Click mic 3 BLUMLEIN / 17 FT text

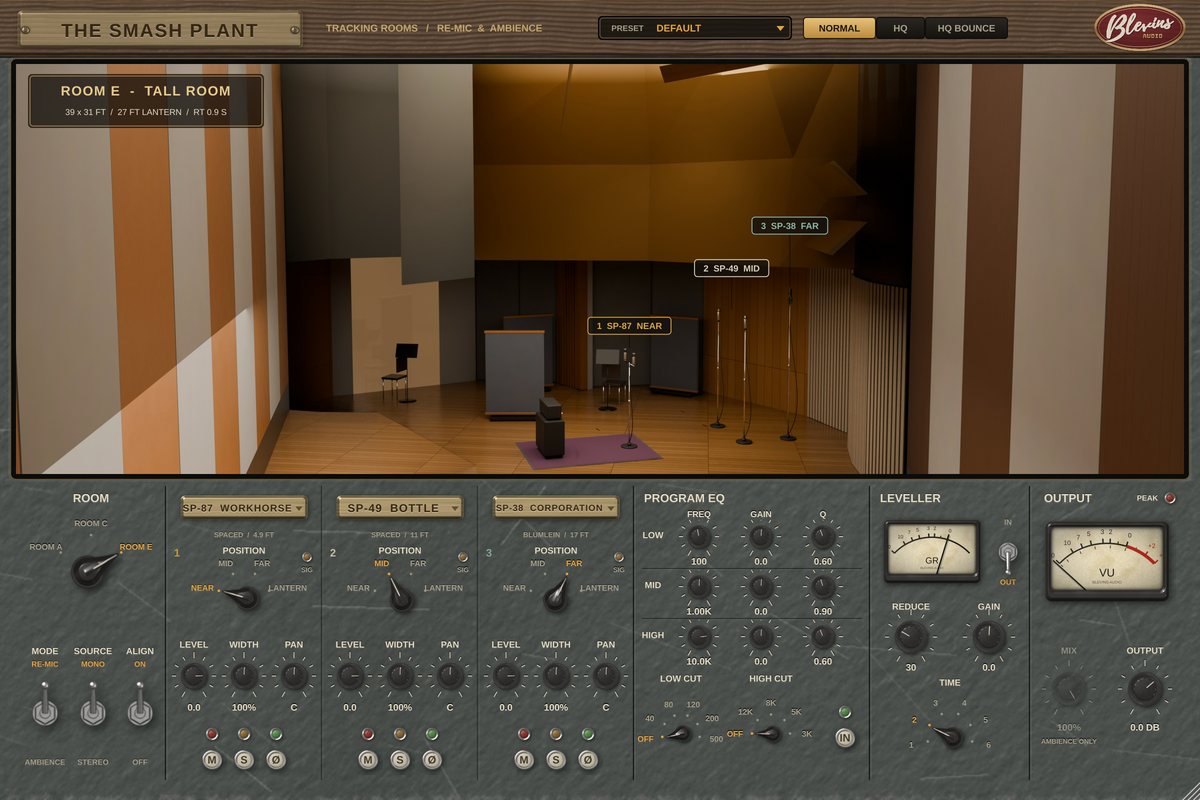[x=556, y=535]
